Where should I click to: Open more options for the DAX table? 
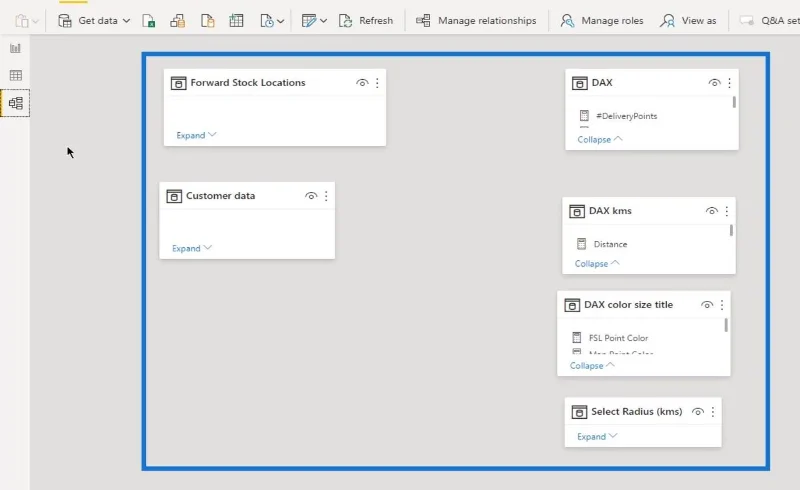click(x=729, y=83)
